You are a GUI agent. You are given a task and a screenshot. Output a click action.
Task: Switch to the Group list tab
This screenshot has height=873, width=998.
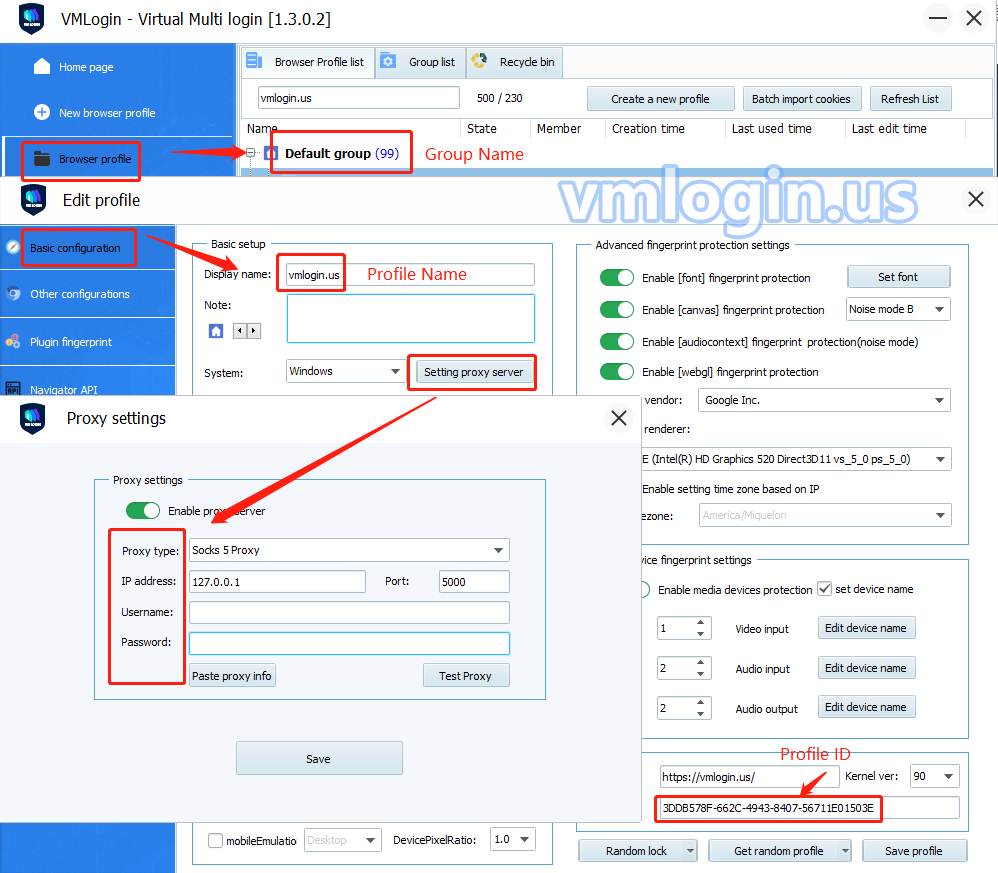click(420, 62)
